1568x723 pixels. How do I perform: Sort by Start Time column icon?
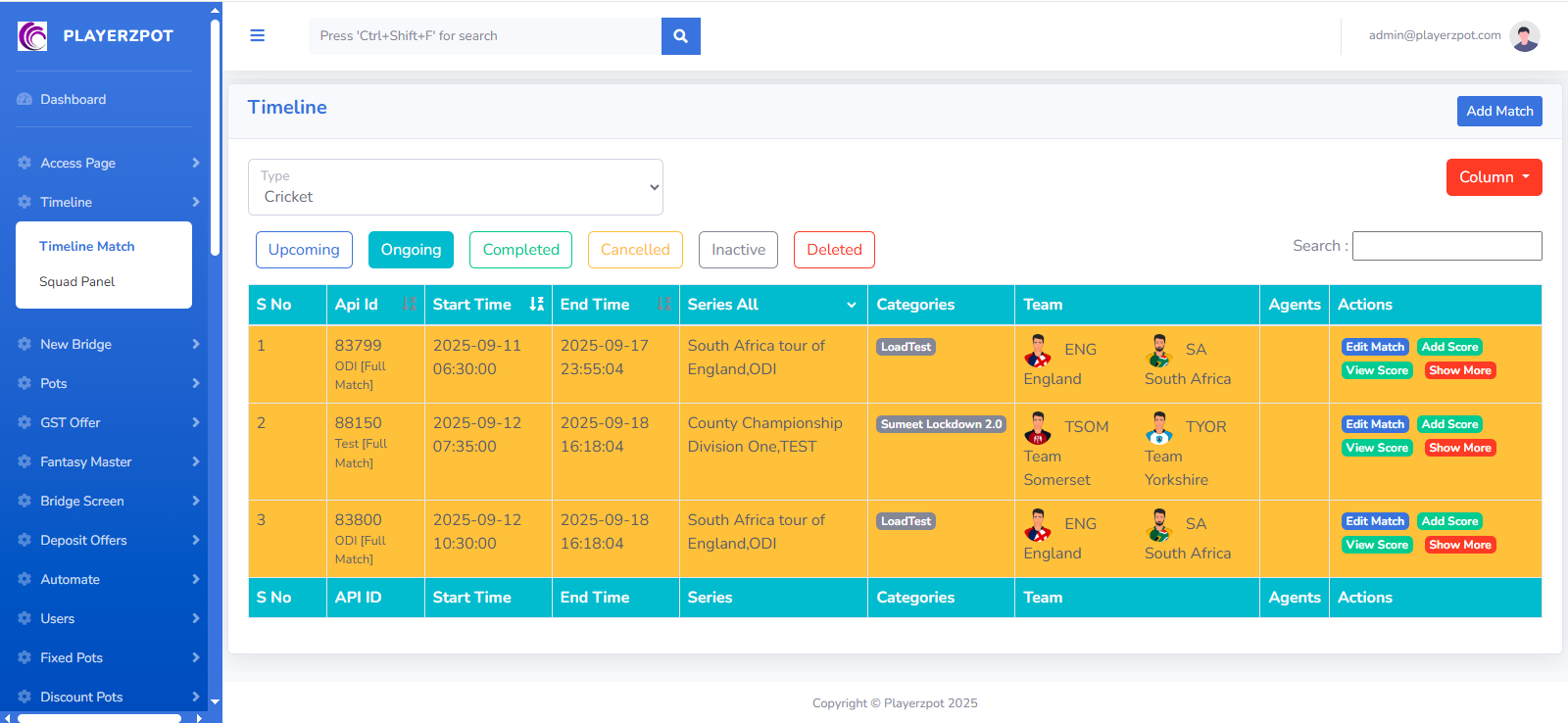point(536,305)
